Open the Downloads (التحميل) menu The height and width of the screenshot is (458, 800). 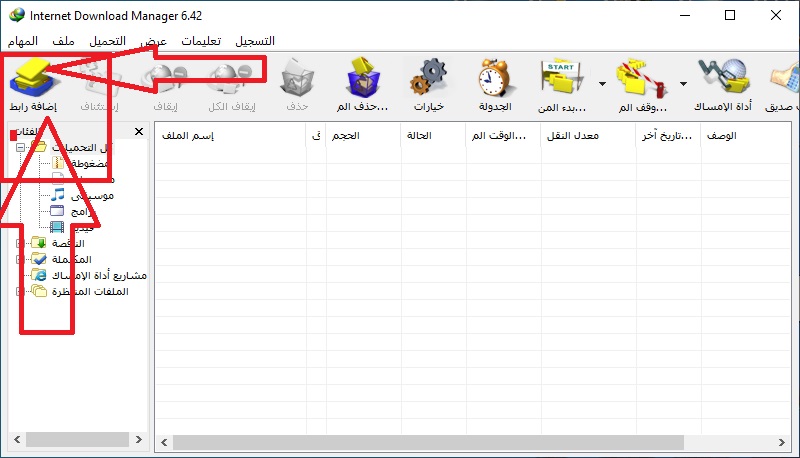[108, 41]
